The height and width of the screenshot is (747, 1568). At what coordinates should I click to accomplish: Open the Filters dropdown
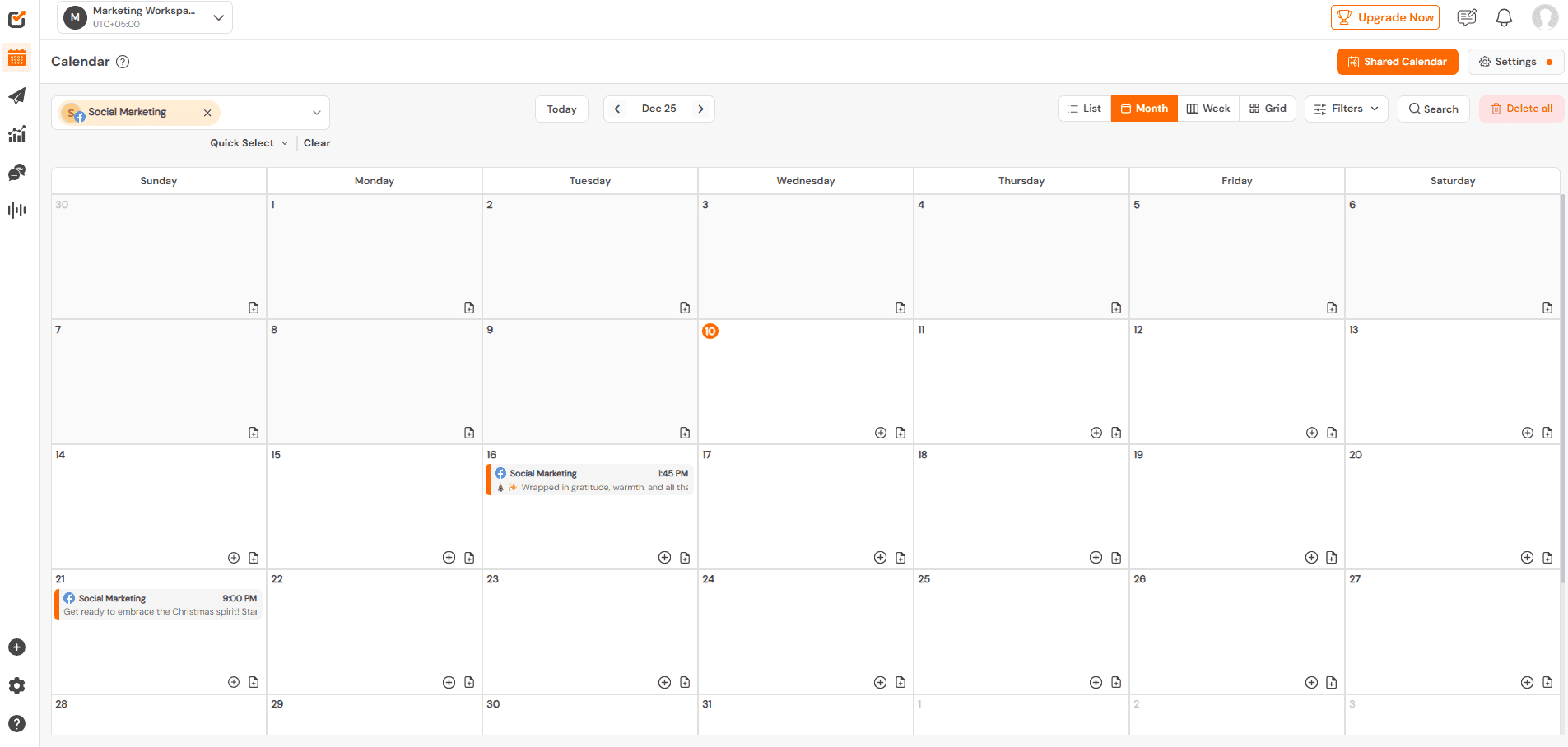[1346, 108]
